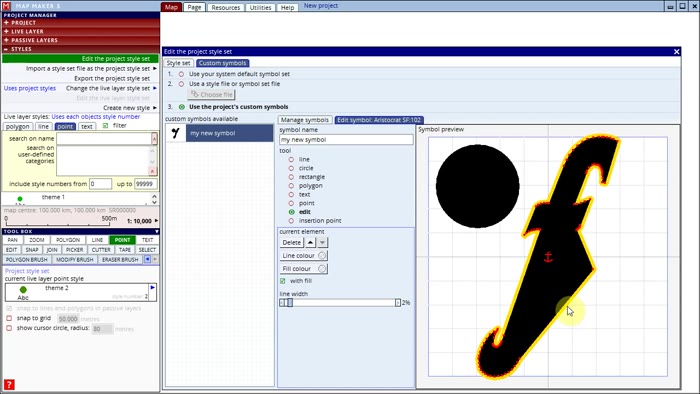Choose the circle tool radio
700x394 pixels.
[x=291, y=168]
